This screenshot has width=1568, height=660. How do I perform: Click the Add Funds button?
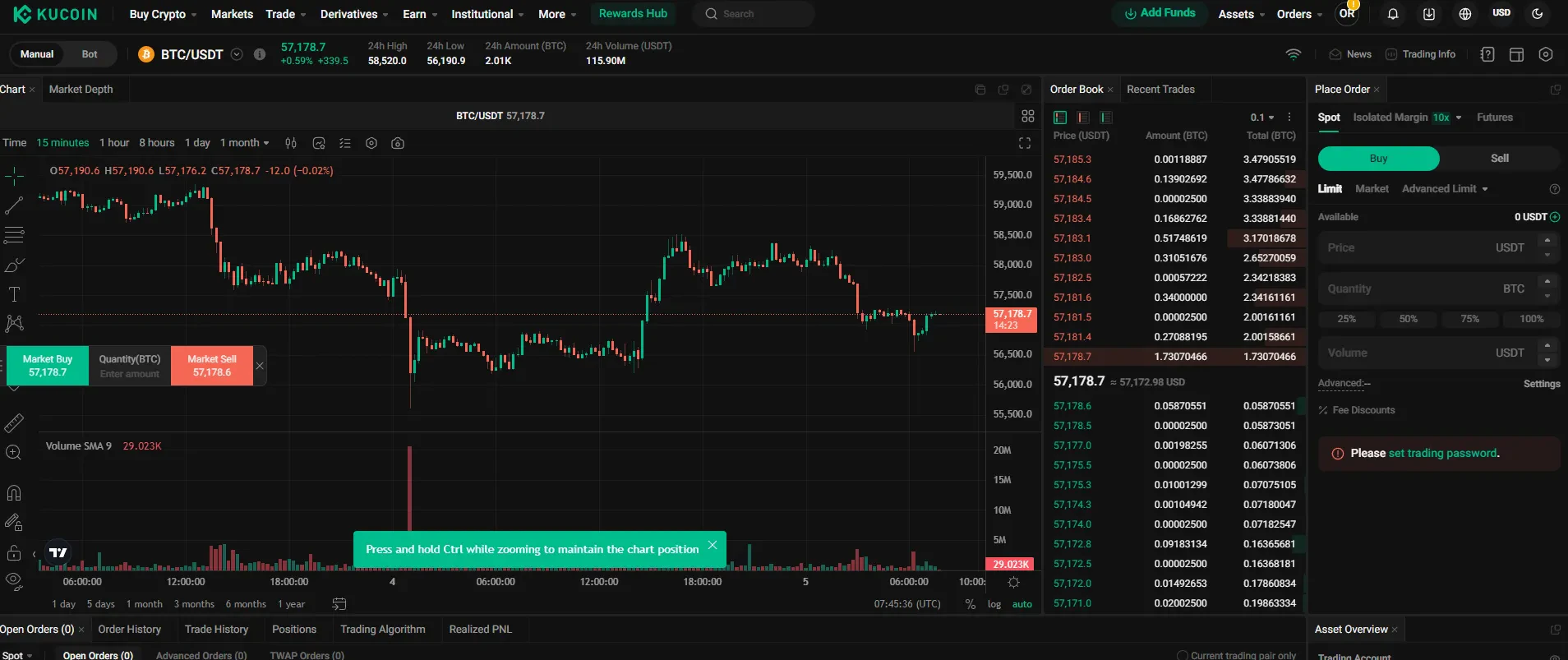[x=1160, y=13]
